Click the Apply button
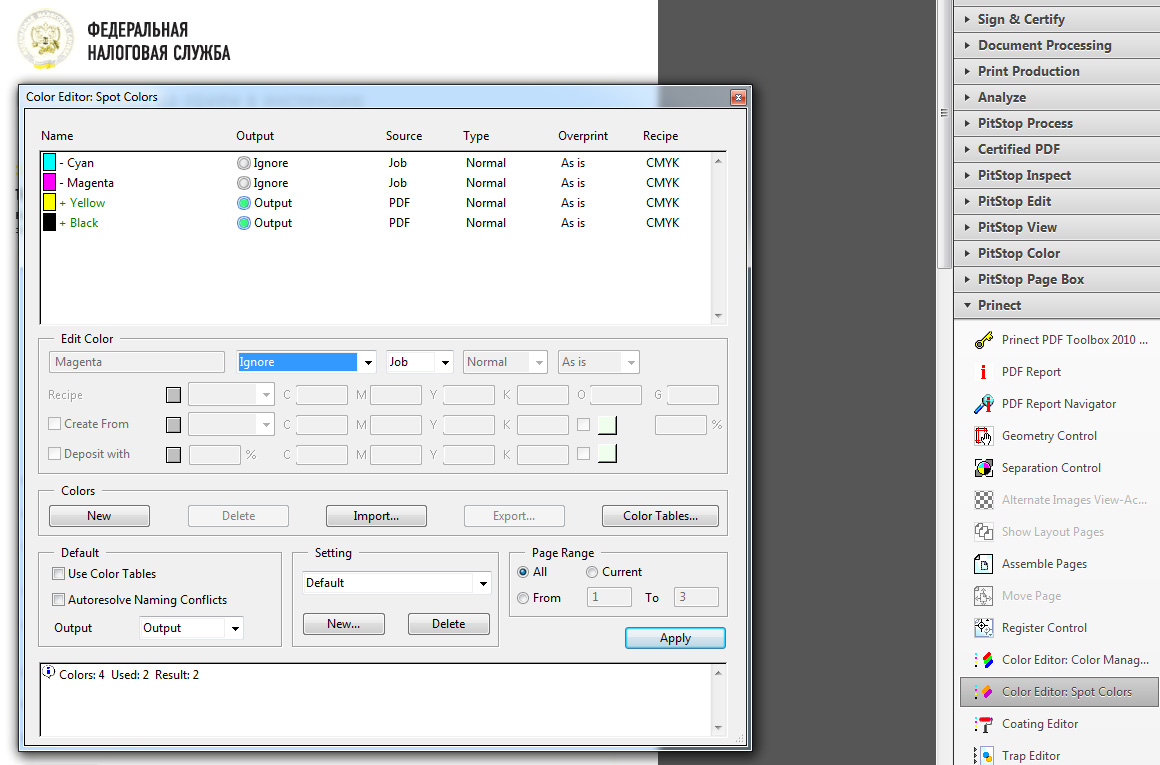 [x=675, y=638]
